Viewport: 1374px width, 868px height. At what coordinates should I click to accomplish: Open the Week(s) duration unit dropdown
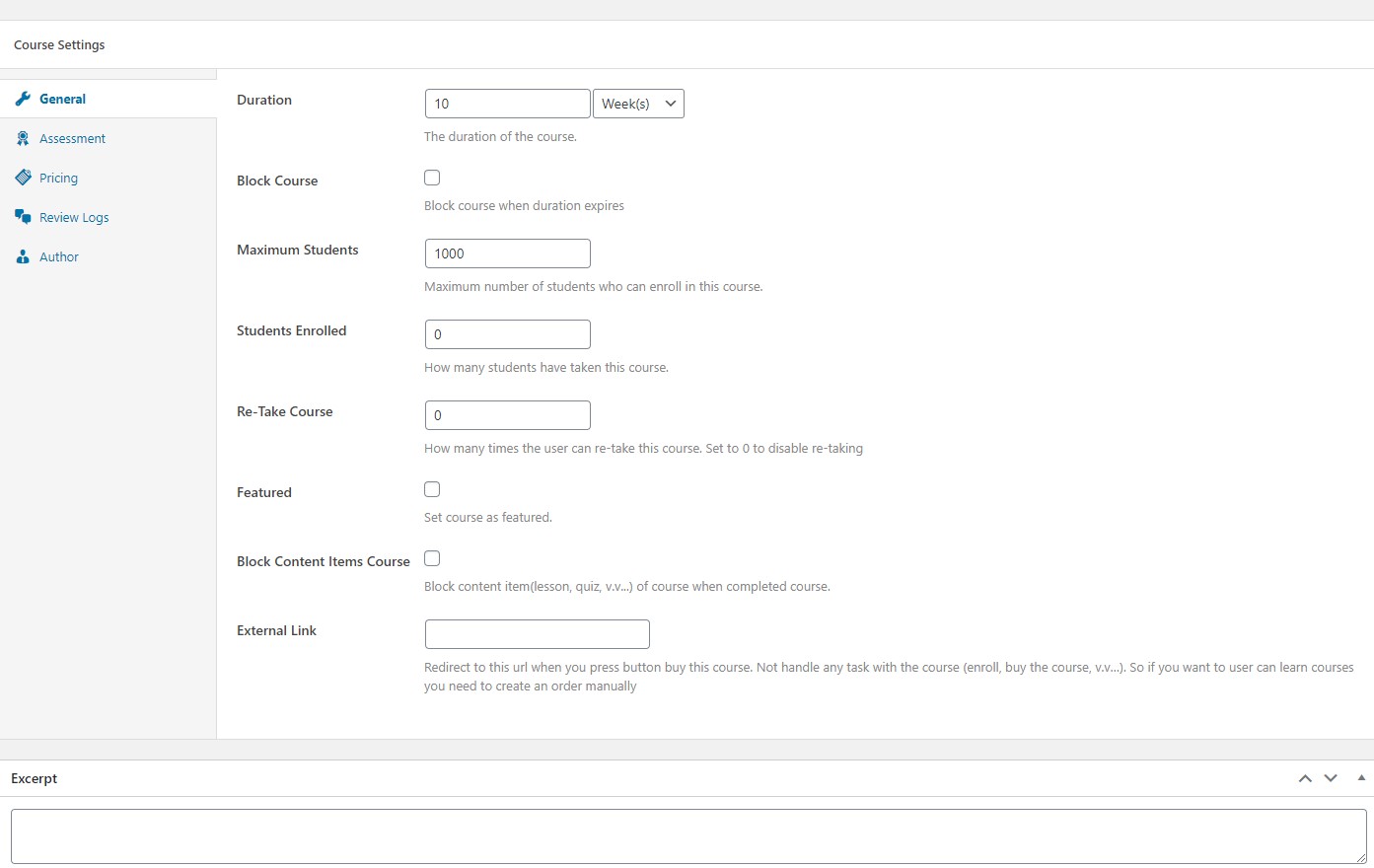click(638, 104)
